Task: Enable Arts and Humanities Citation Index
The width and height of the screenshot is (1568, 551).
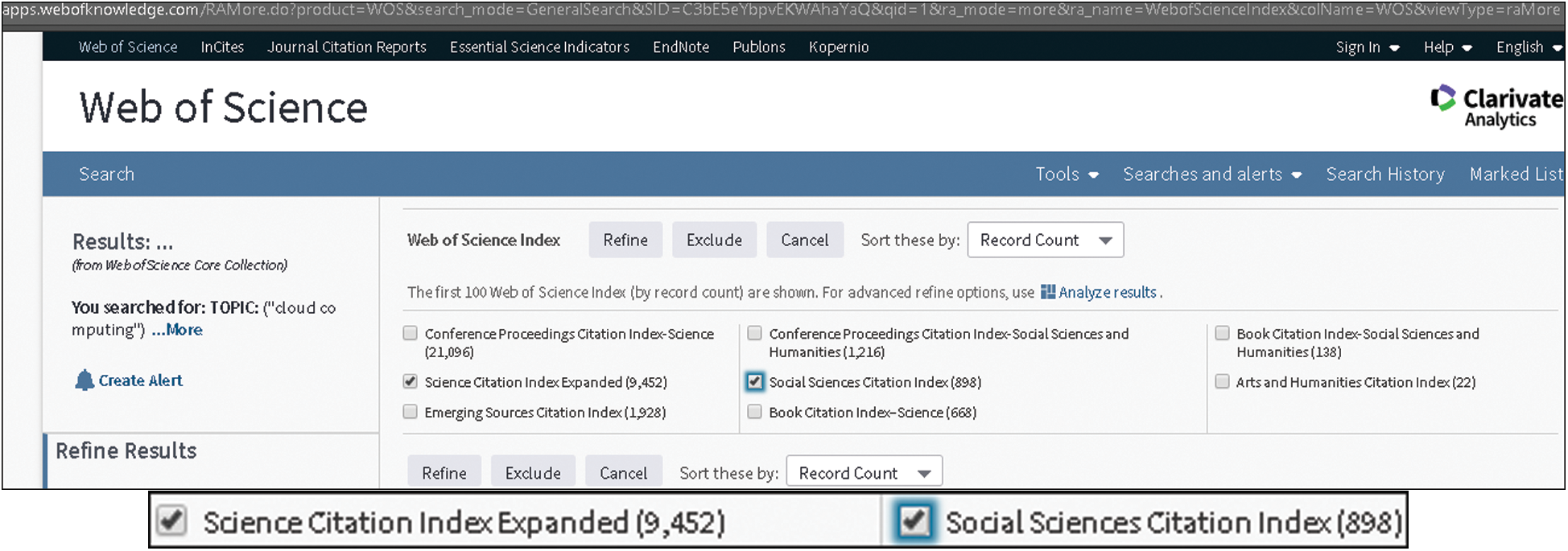Action: (1222, 382)
